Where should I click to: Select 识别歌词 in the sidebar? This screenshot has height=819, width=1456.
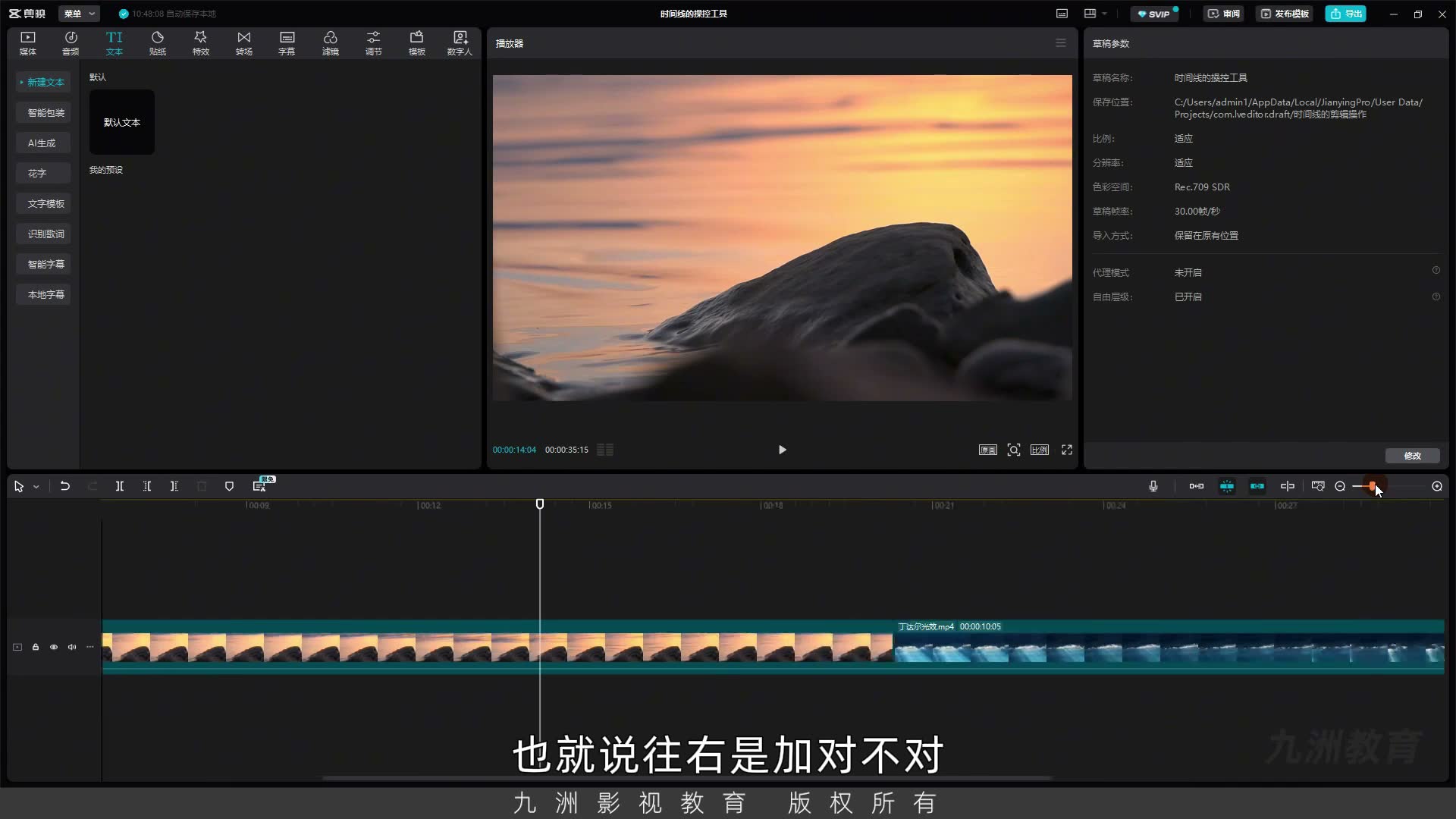point(43,234)
